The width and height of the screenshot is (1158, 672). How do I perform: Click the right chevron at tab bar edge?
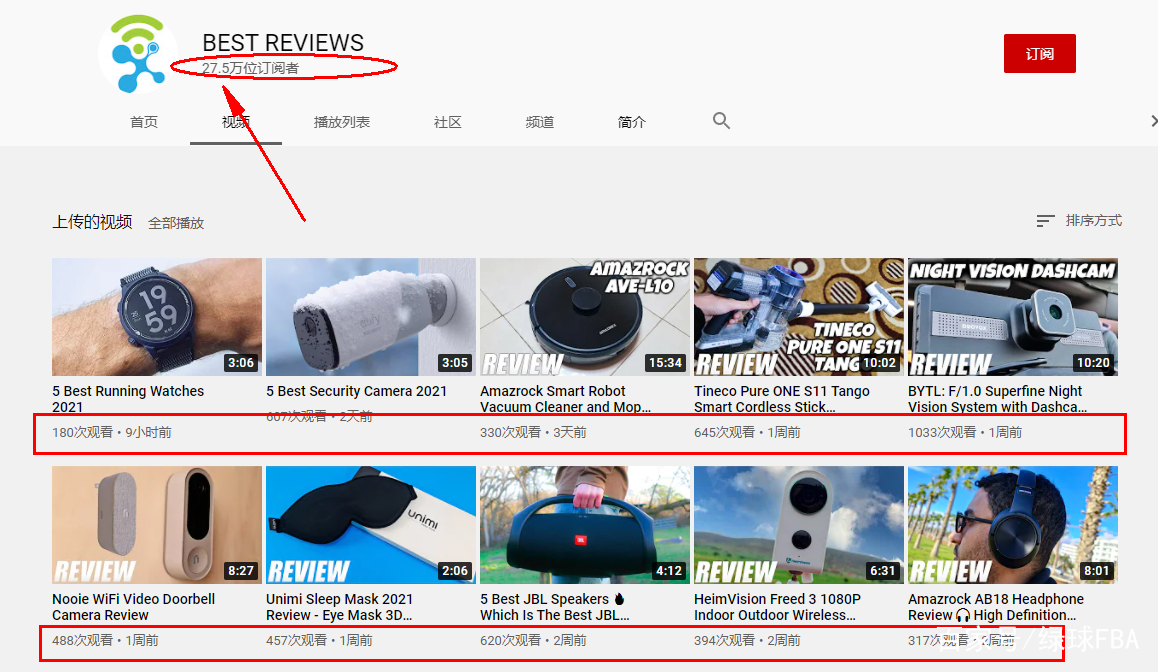[1153, 121]
